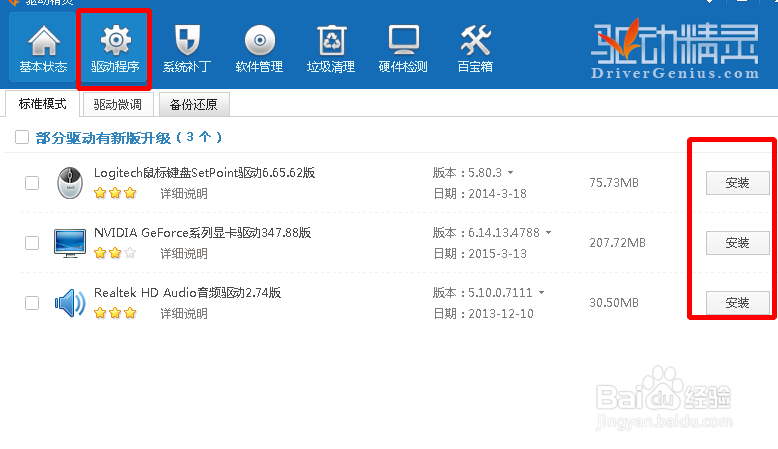
Task: Click the 部分驱动有新版升级 (3个) heading
Action: pyautogui.click(x=129, y=137)
